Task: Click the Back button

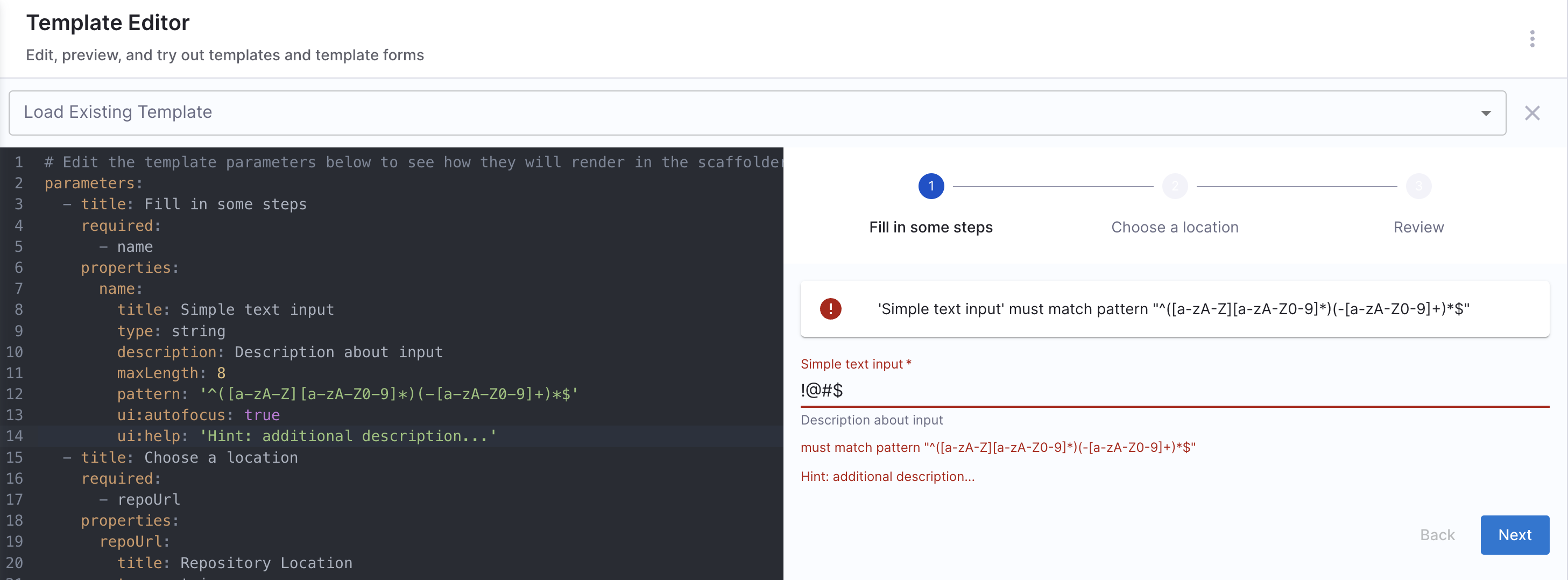Action: [x=1437, y=535]
